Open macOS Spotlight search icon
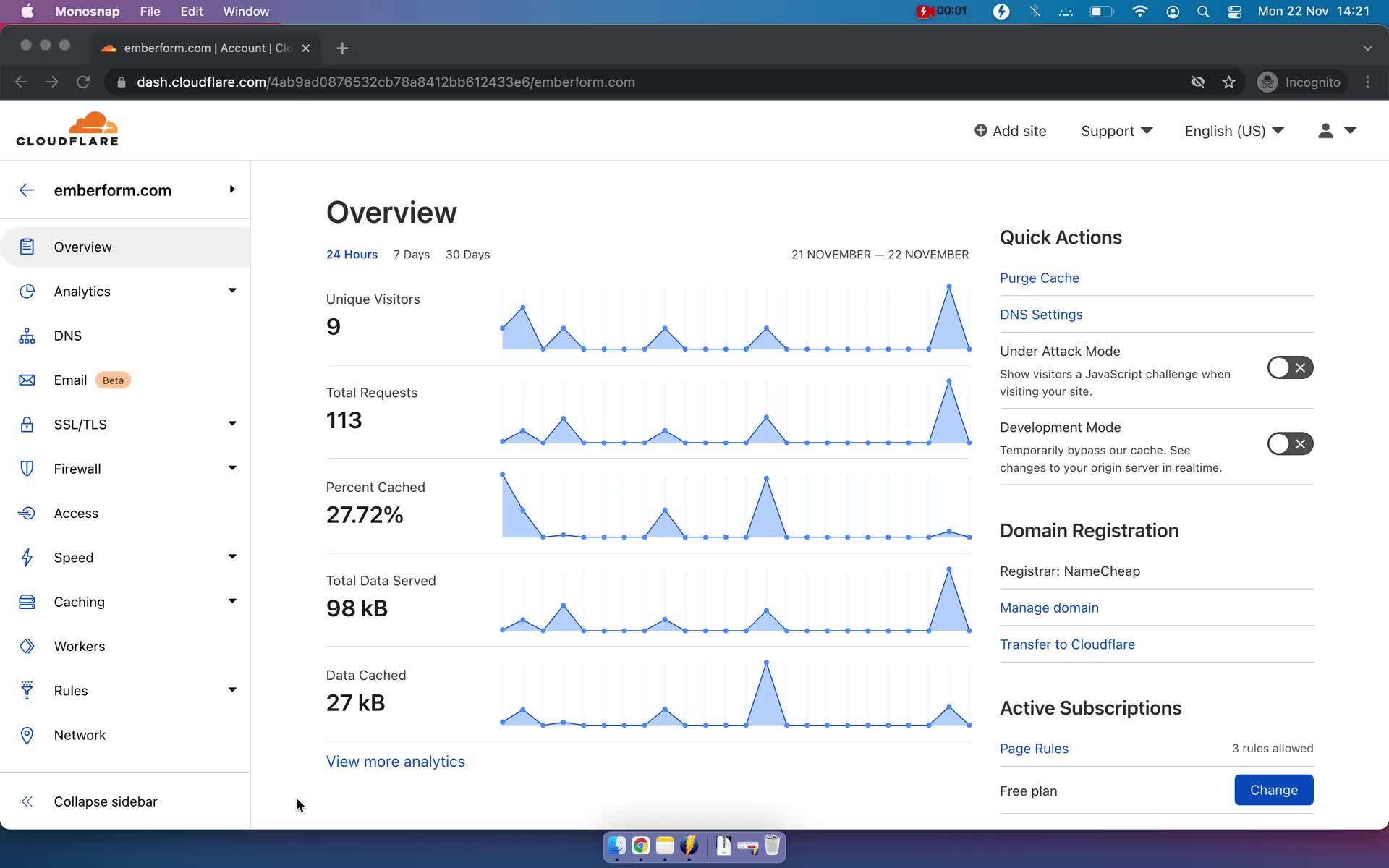1389x868 pixels. click(x=1203, y=12)
